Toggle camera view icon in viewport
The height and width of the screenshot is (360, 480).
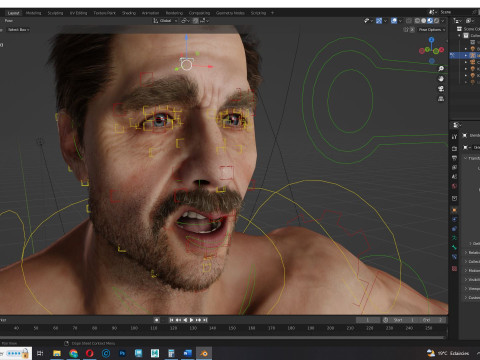(441, 89)
